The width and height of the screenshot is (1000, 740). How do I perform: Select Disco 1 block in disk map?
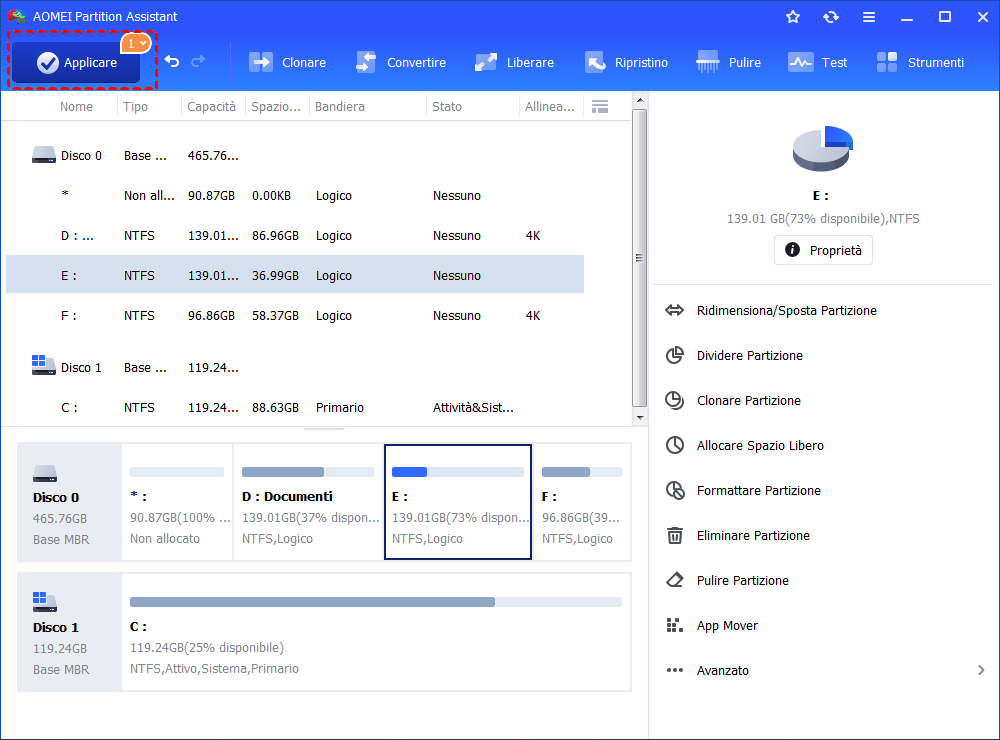[x=69, y=632]
